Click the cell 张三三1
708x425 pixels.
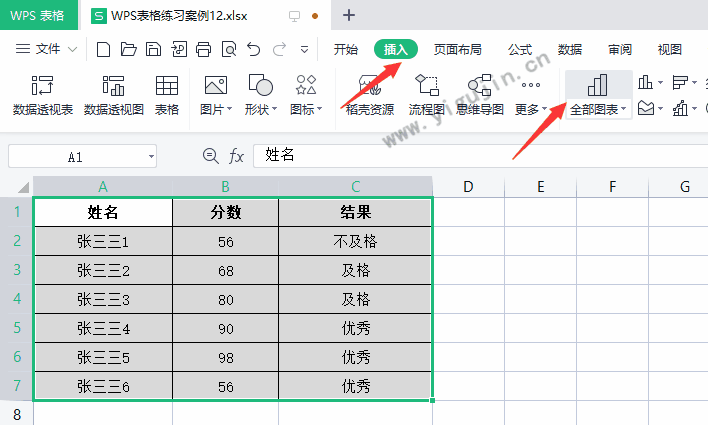(103, 241)
